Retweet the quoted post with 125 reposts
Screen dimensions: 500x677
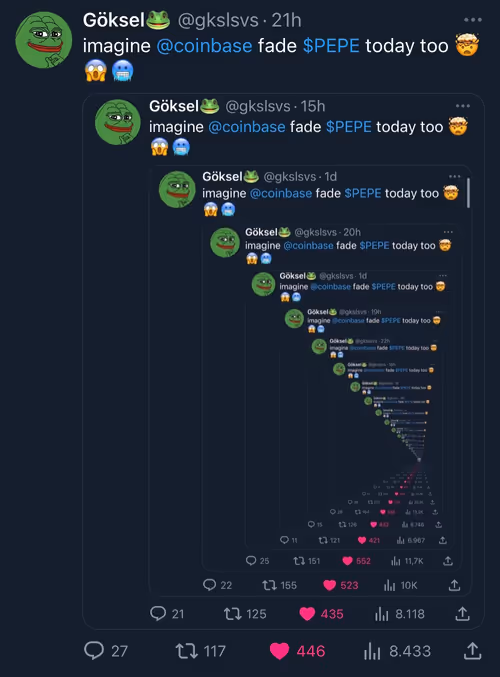(x=232, y=614)
